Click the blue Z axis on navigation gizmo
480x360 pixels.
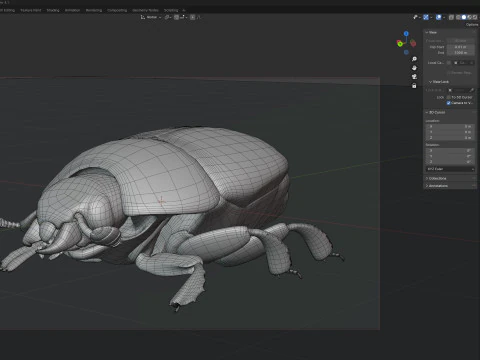(x=406, y=34)
